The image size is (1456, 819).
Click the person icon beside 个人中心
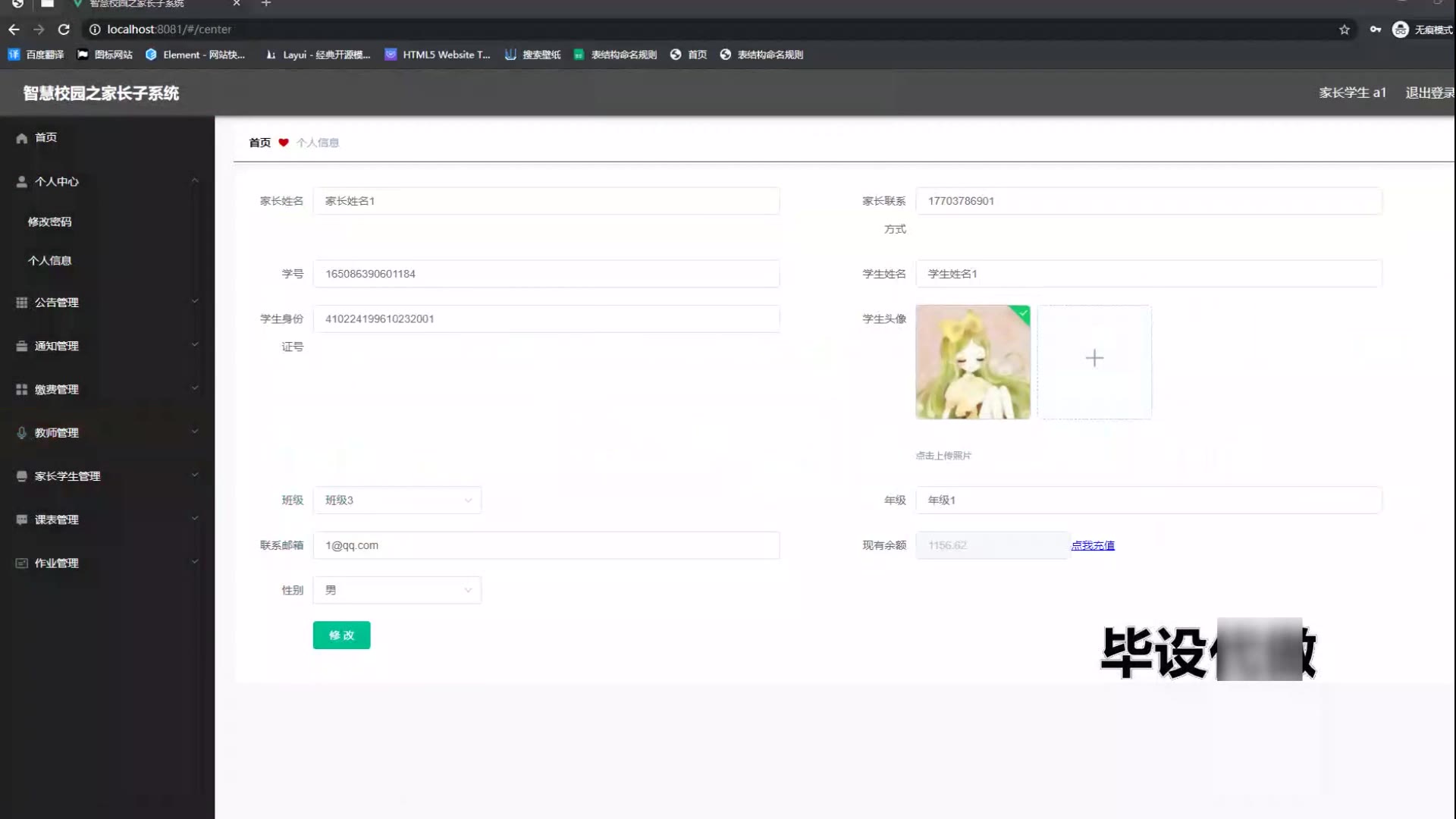tap(21, 182)
